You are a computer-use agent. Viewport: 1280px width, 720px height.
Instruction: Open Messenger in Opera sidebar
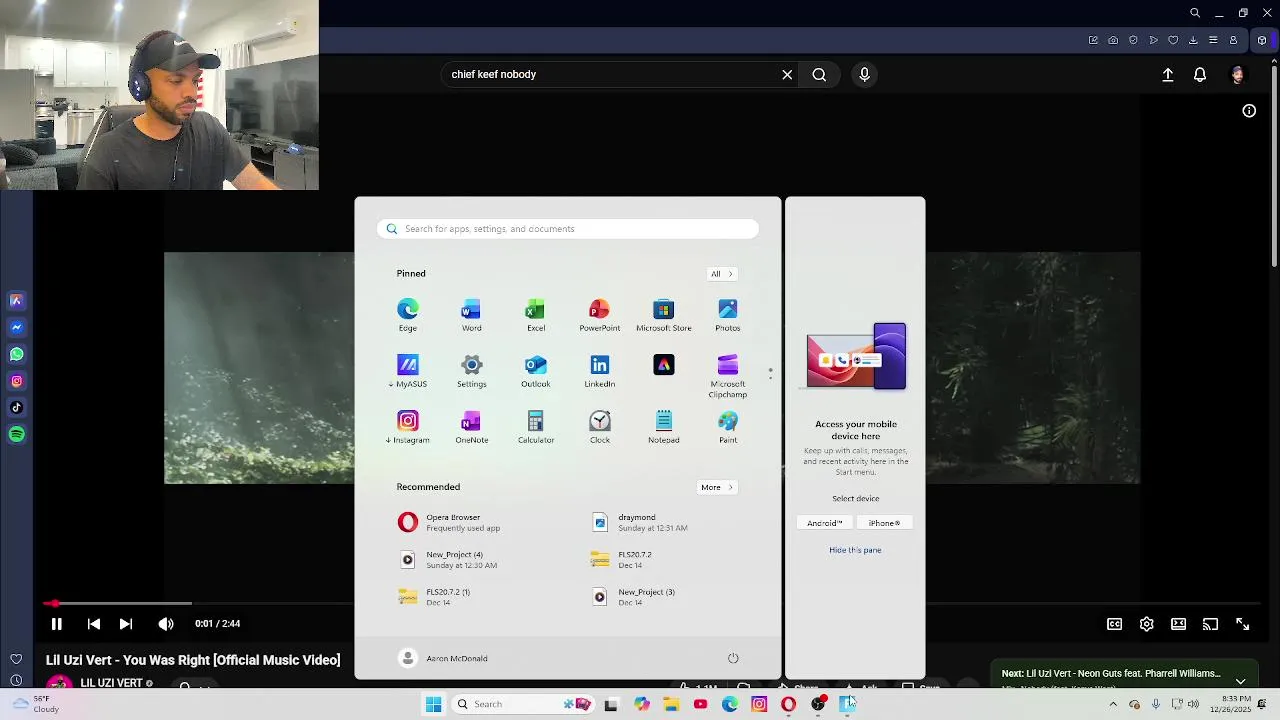coord(17,327)
